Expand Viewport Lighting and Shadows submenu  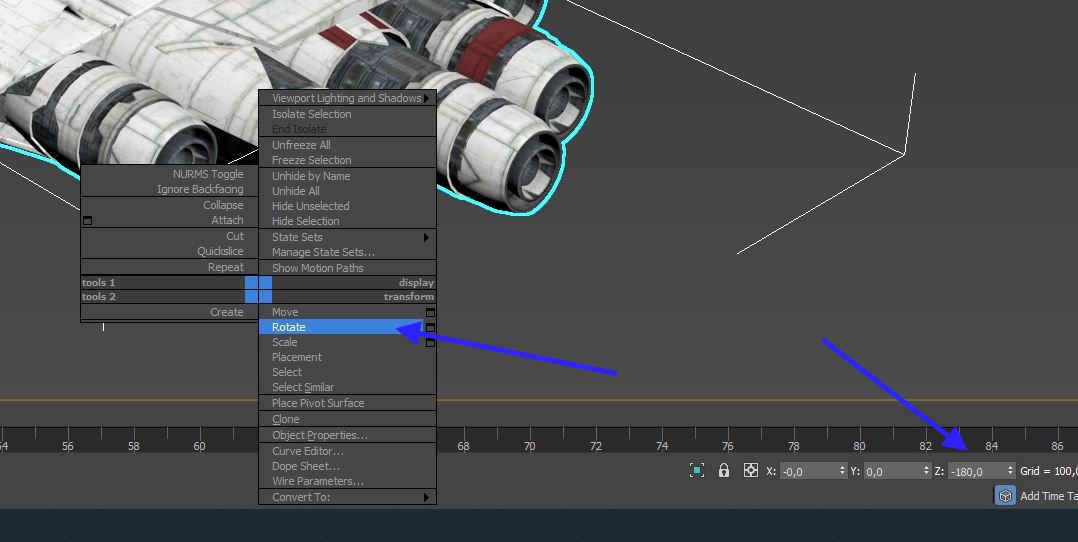point(427,99)
